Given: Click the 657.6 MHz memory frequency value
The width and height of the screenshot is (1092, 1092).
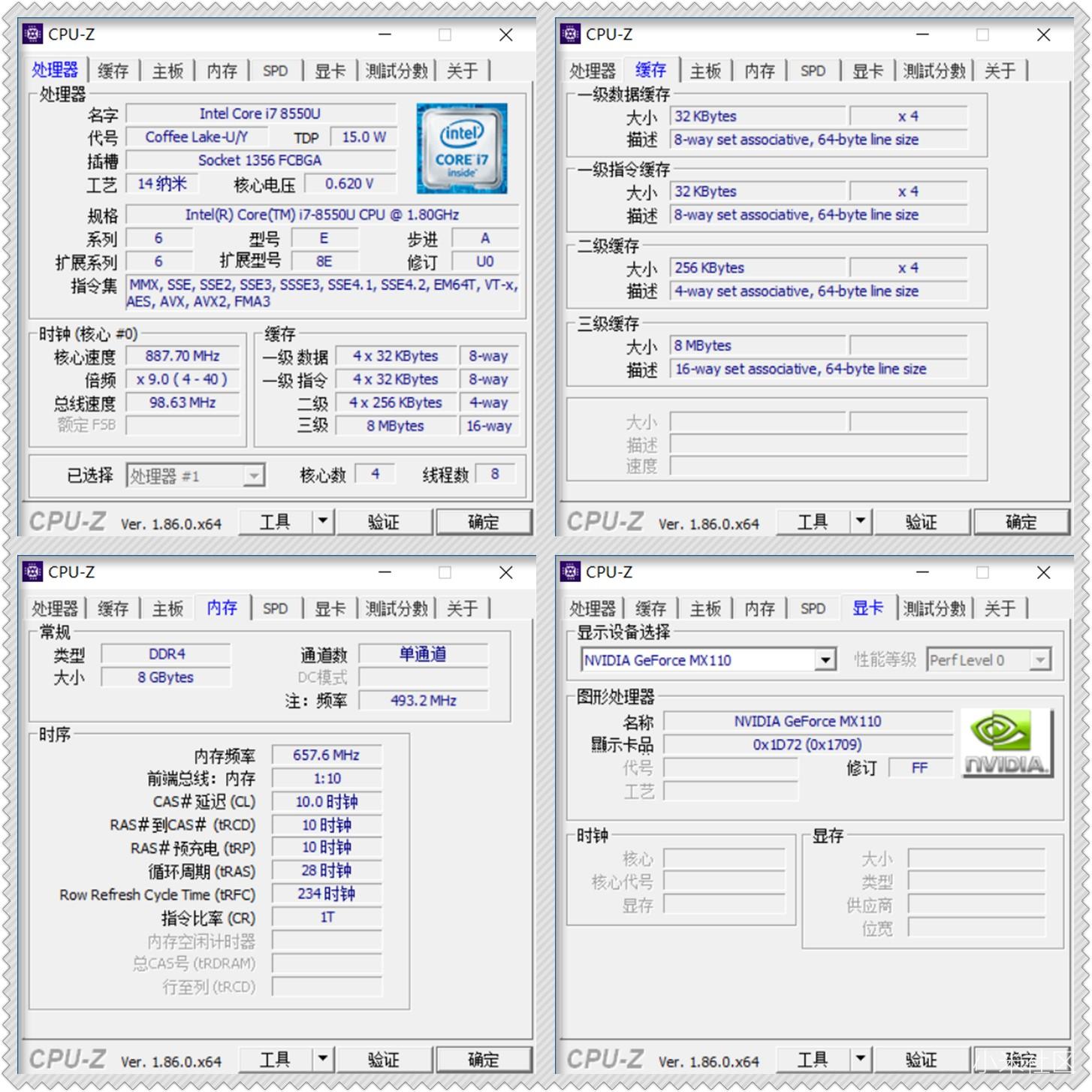Looking at the screenshot, I should [327, 755].
